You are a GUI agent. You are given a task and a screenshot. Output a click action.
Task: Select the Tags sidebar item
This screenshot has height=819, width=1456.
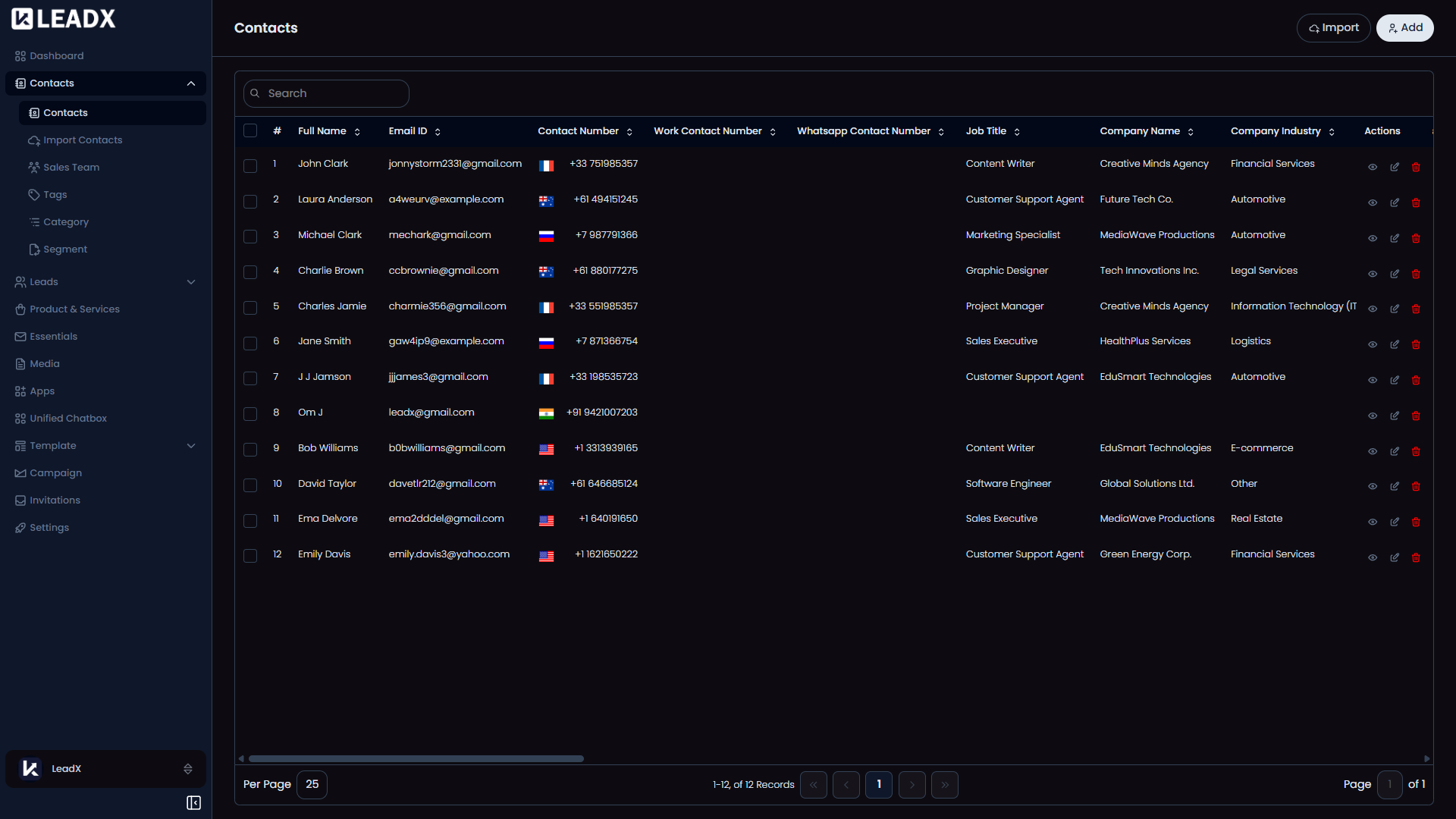pos(55,194)
